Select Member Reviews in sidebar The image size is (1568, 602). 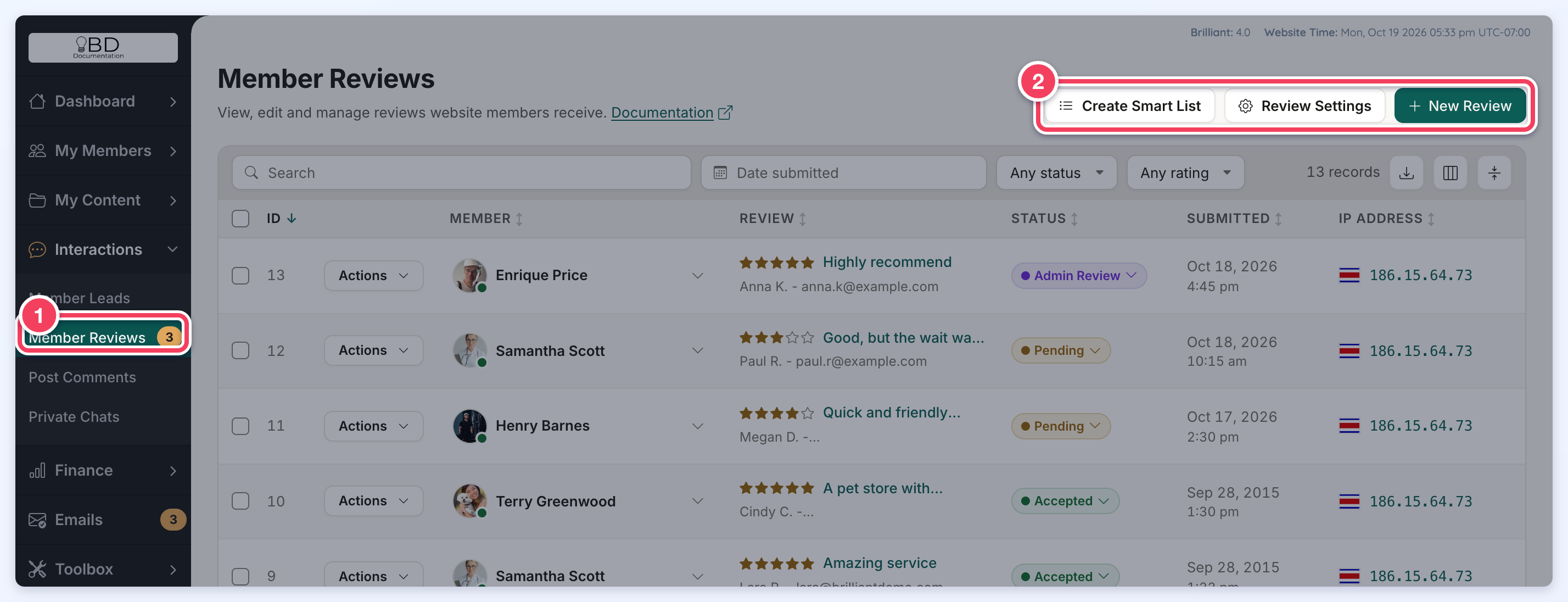103,337
